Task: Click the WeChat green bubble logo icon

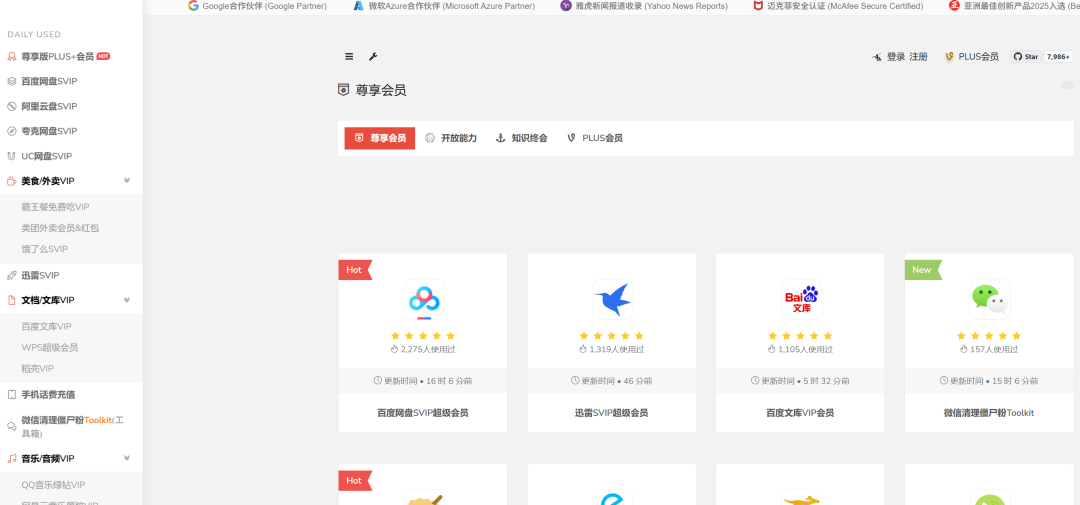Action: pyautogui.click(x=990, y=299)
